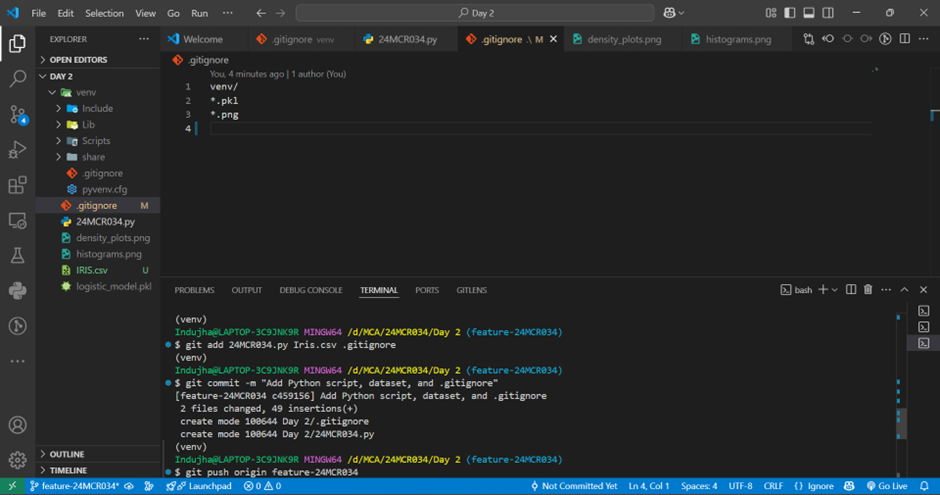Maximize the panel size
940x495 pixels.
(x=905, y=289)
